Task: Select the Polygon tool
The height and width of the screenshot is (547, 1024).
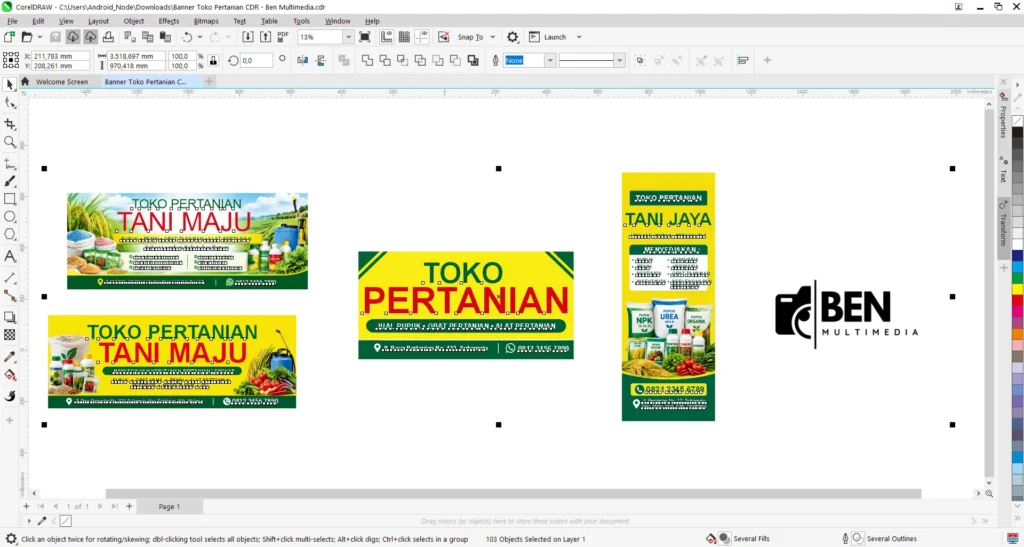Action: coord(10,234)
